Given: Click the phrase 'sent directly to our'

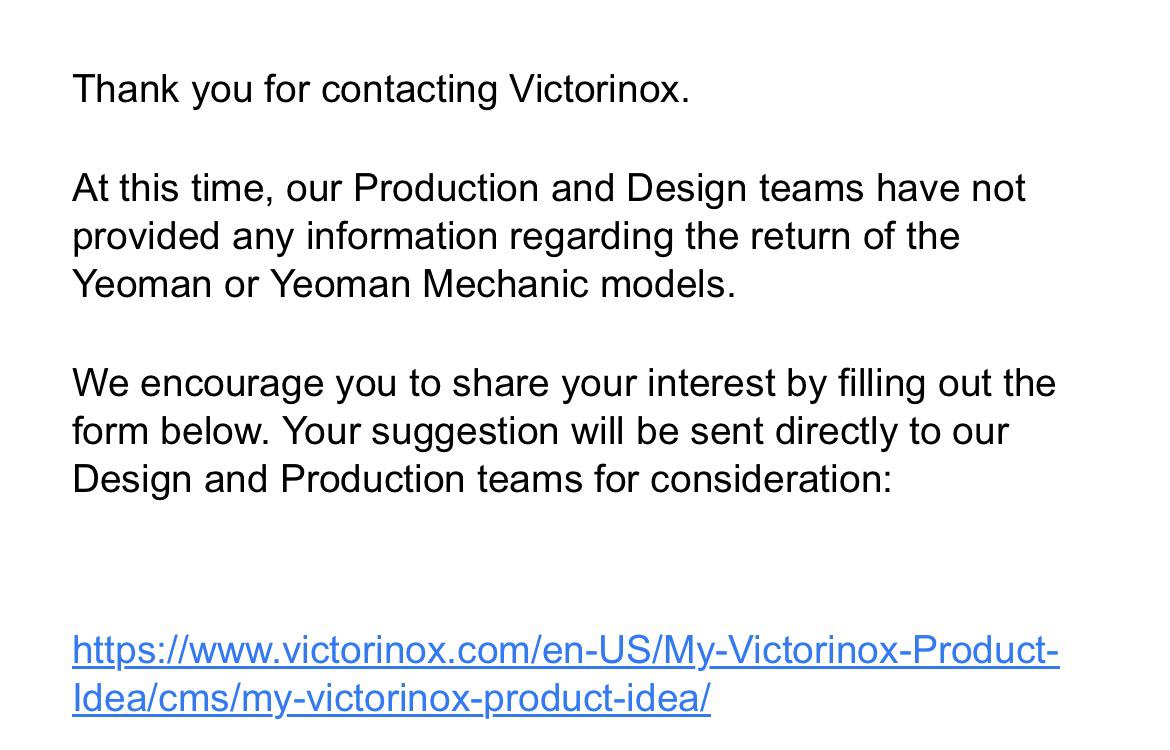Looking at the screenshot, I should point(849,431).
